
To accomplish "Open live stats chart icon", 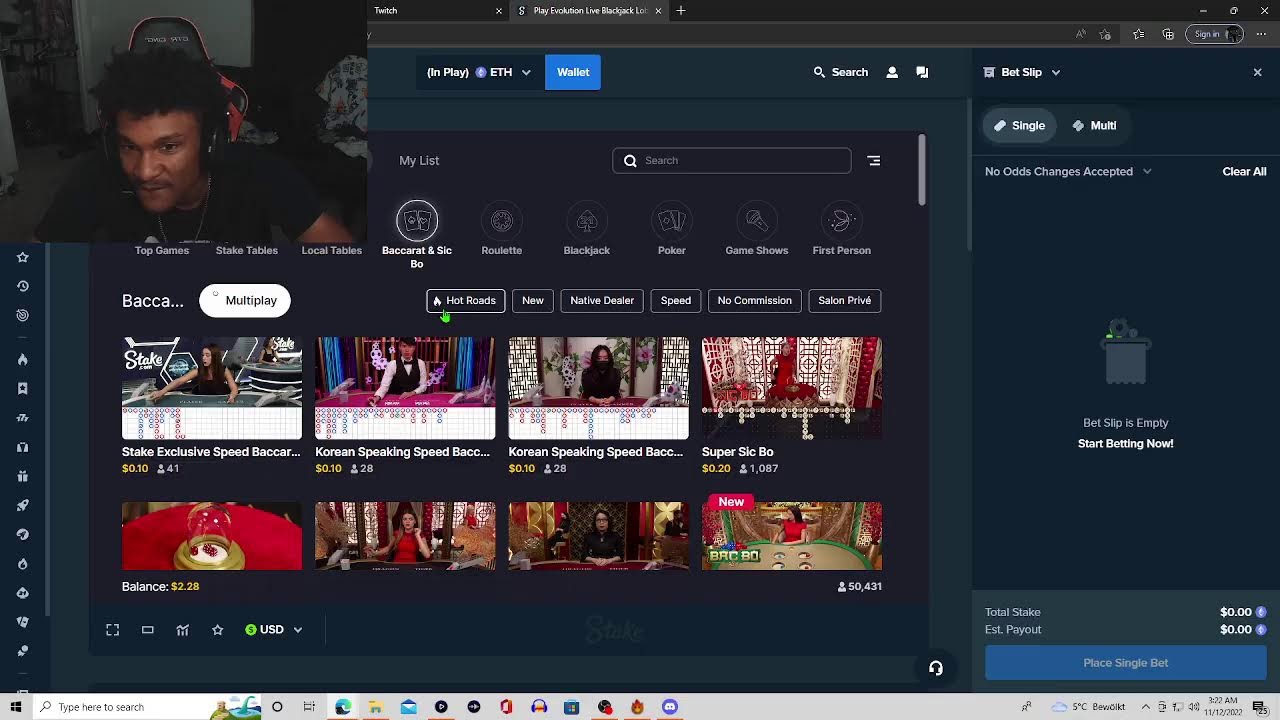I will pyautogui.click(x=183, y=630).
